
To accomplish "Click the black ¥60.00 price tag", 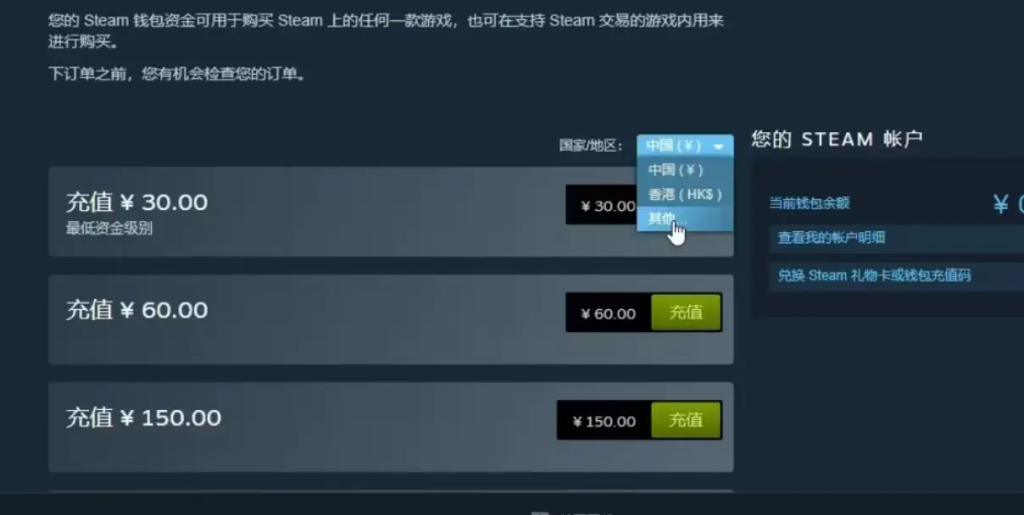I will tap(609, 313).
